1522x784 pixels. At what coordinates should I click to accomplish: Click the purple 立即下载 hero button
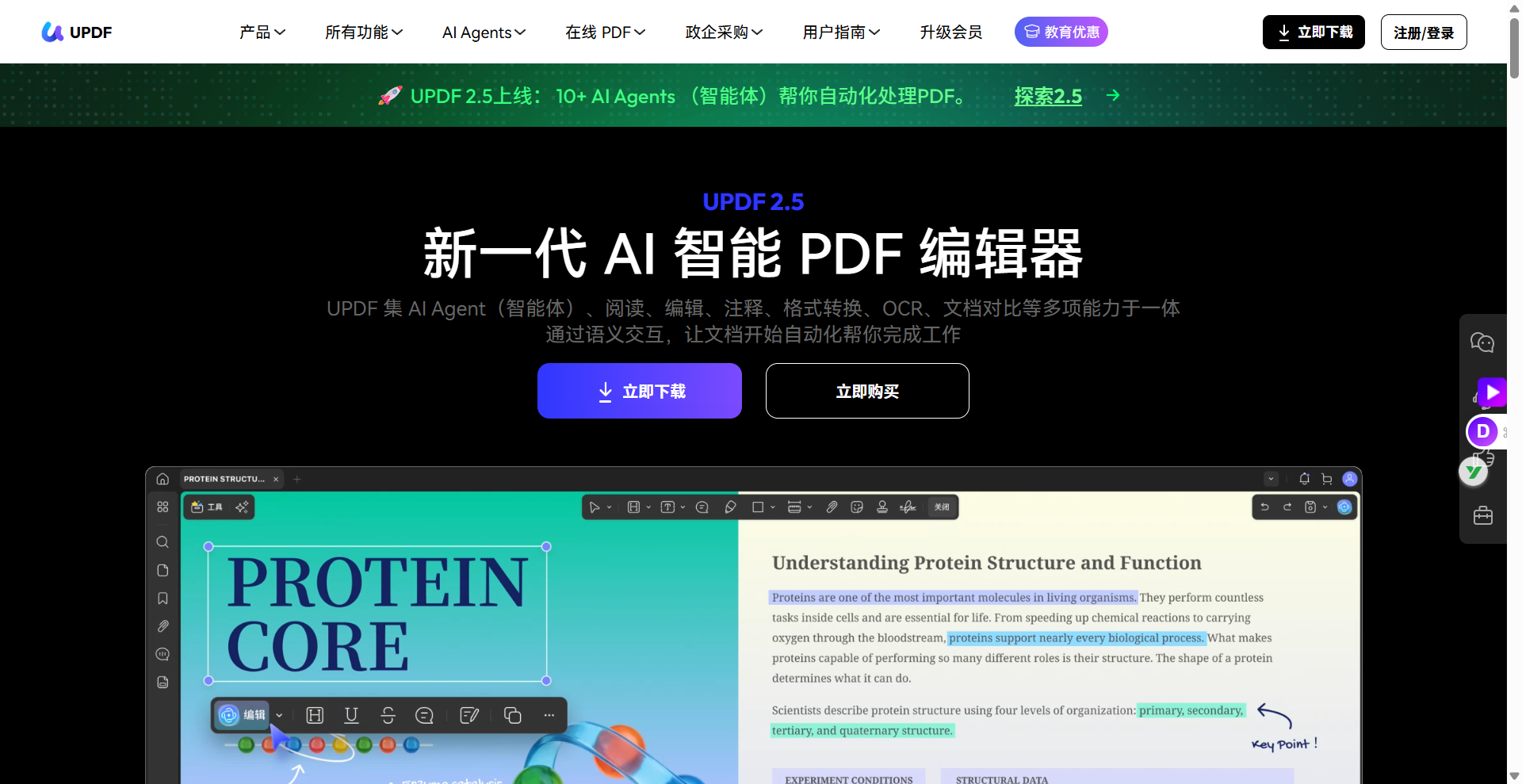pyautogui.click(x=640, y=391)
